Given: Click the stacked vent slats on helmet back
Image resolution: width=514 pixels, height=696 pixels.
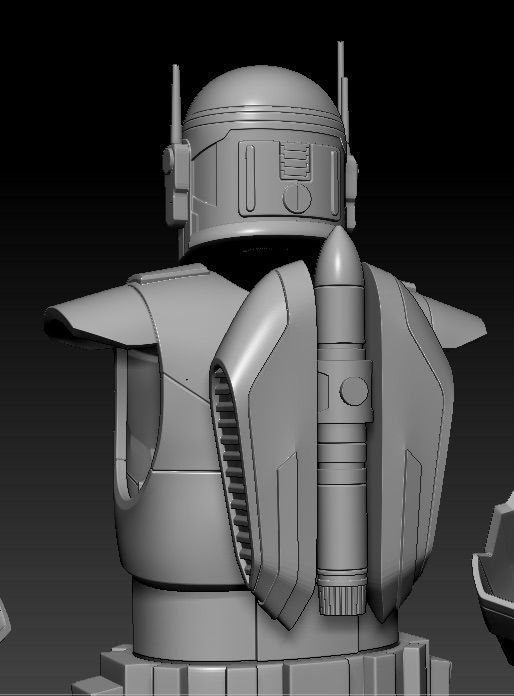Looking at the screenshot, I should tap(295, 161).
